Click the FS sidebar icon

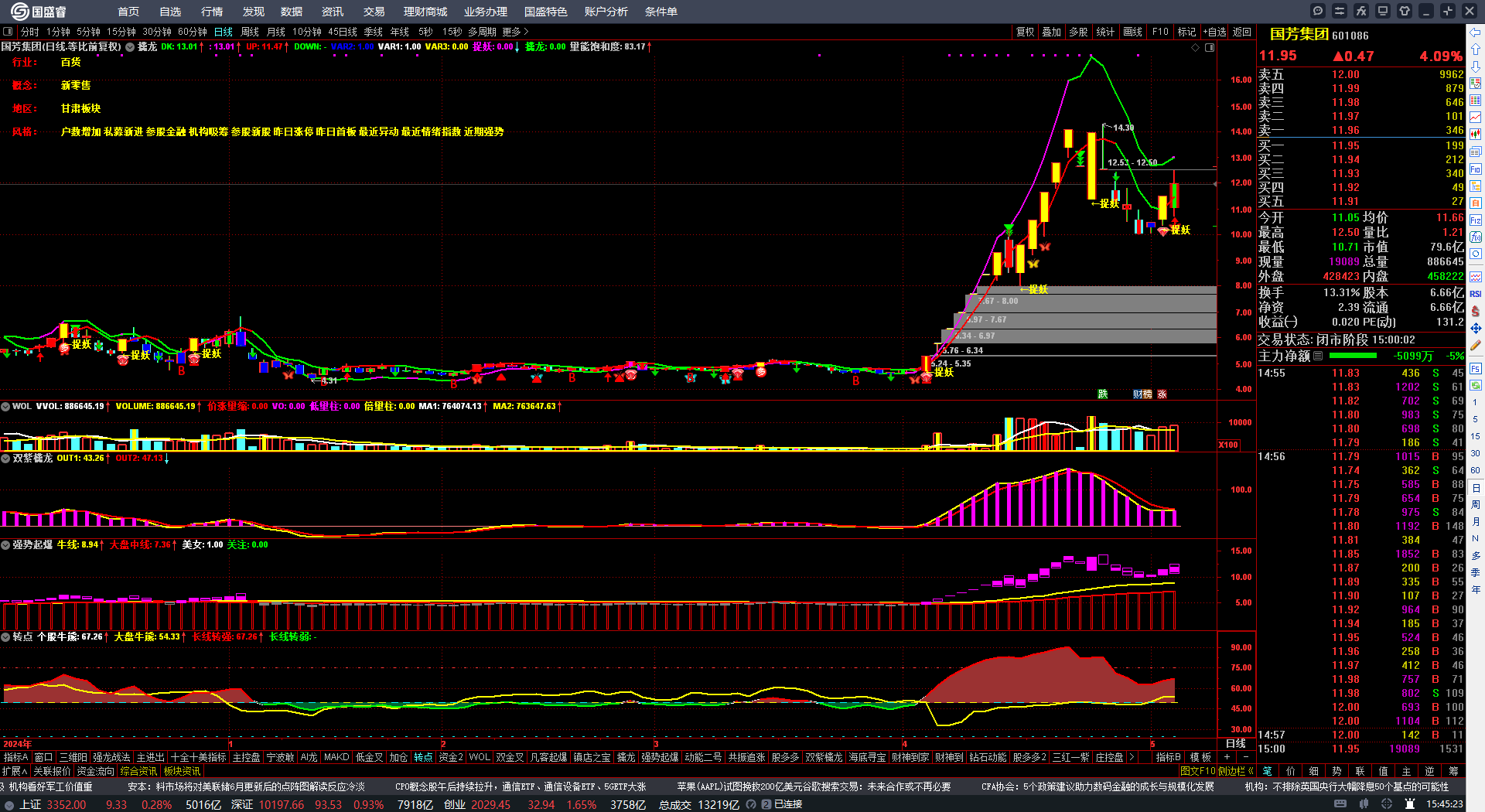pyautogui.click(x=1476, y=368)
